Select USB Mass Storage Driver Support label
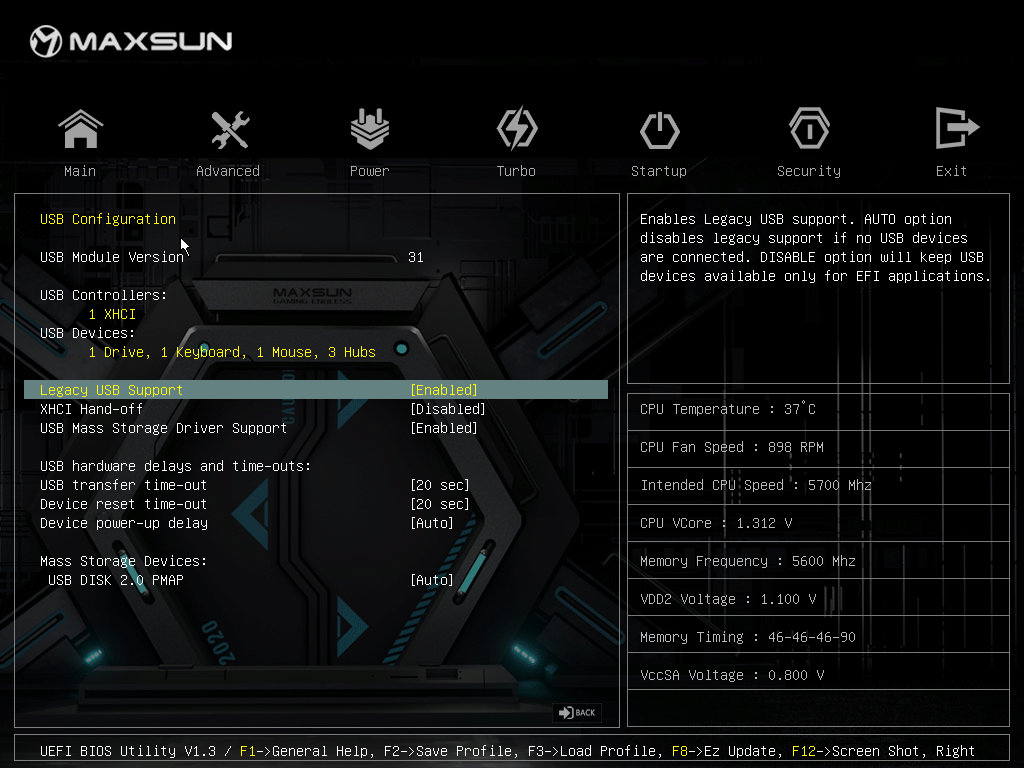The image size is (1024, 768). [x=163, y=428]
